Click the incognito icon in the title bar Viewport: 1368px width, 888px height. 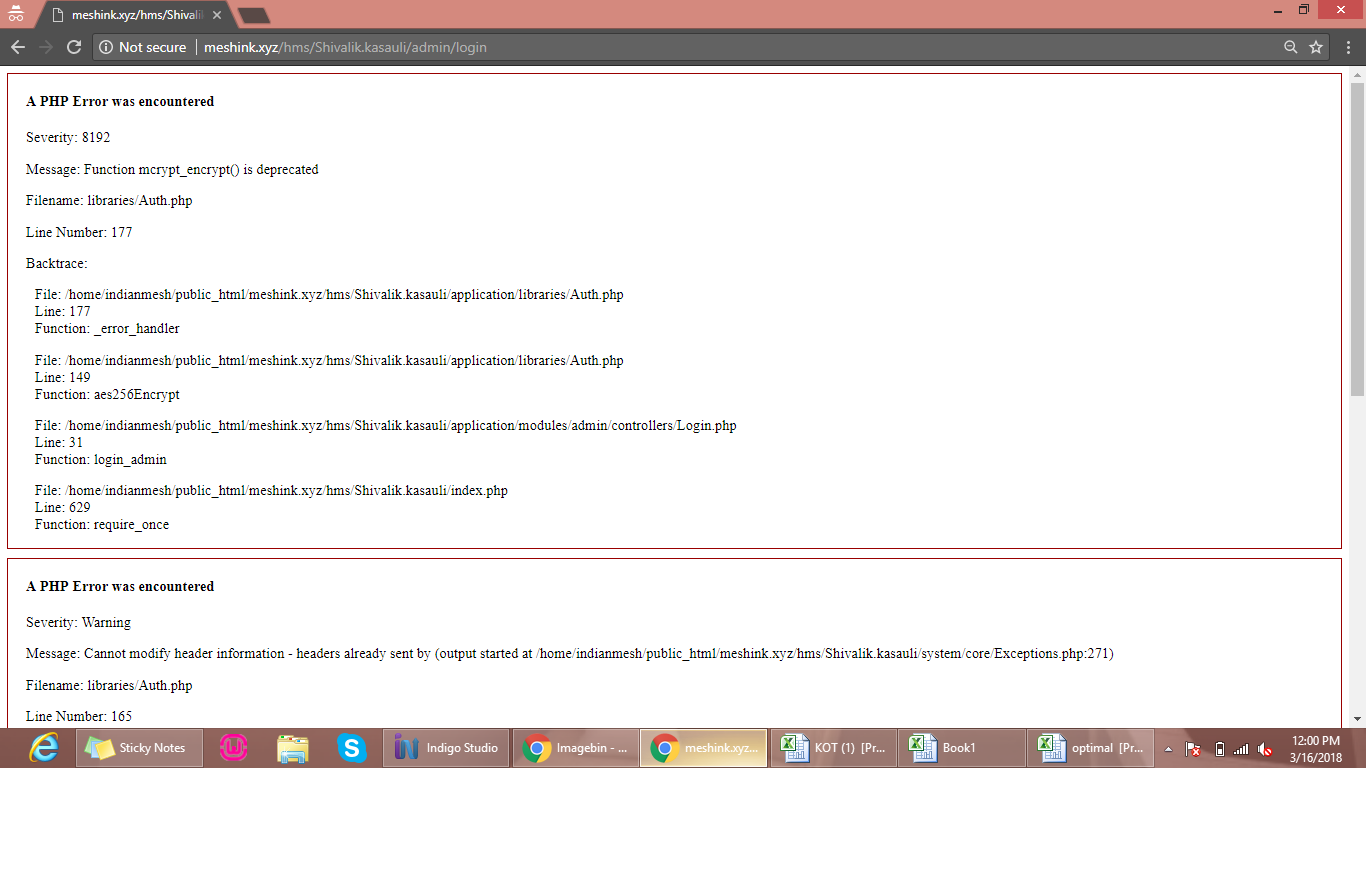16,14
